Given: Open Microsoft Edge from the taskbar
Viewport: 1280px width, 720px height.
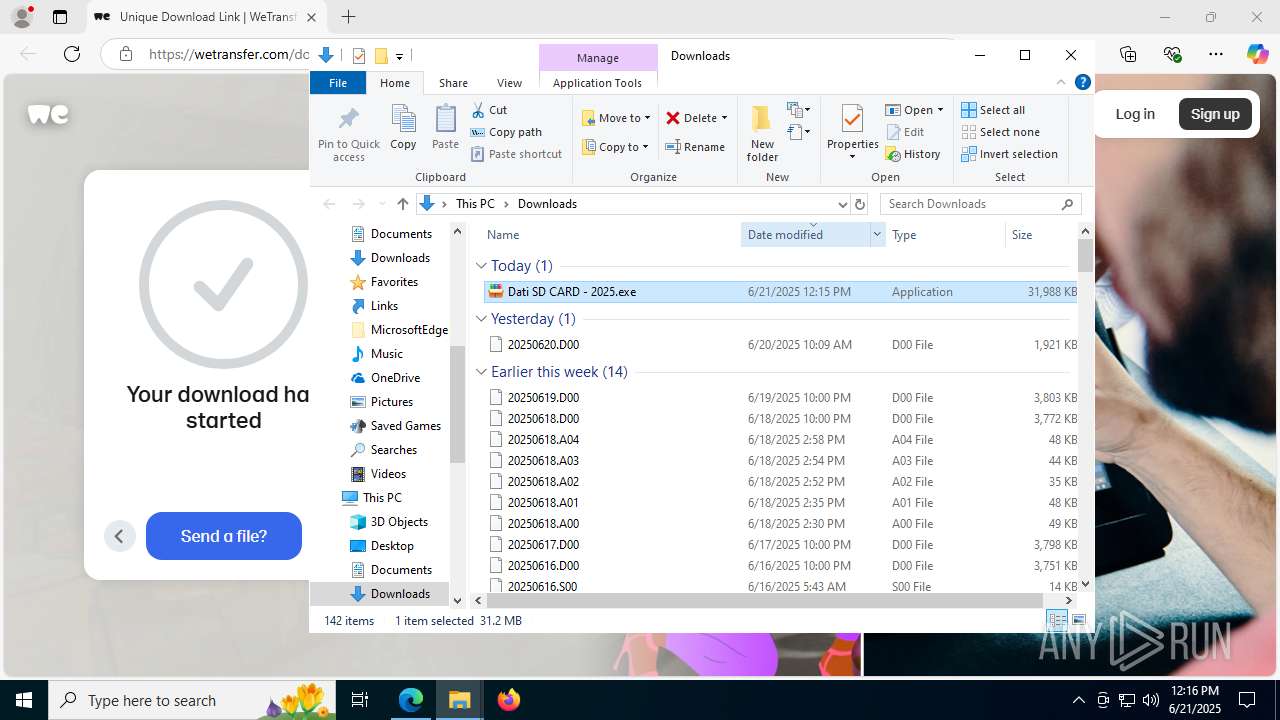Looking at the screenshot, I should 411,700.
